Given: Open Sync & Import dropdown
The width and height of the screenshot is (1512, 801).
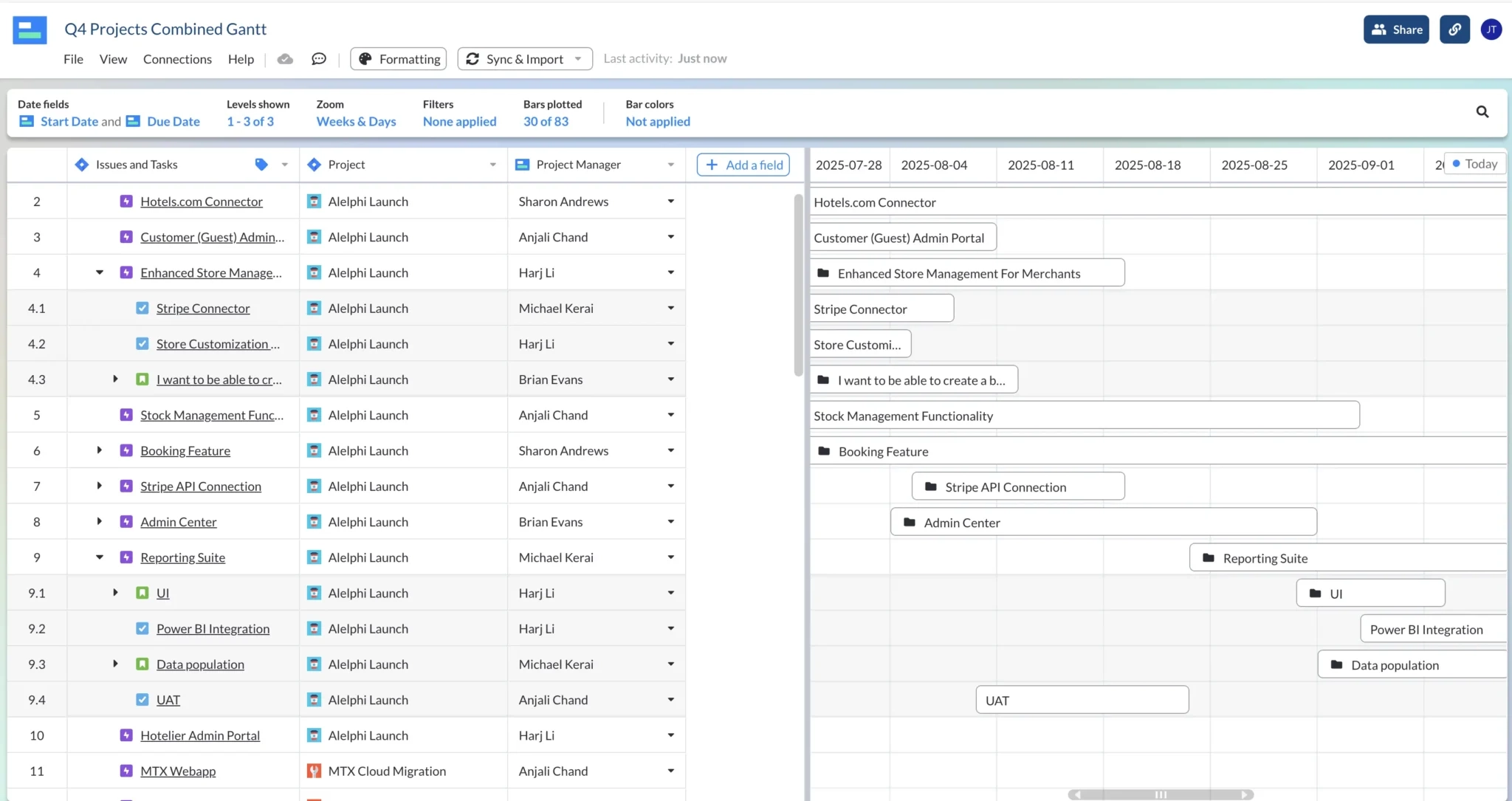Looking at the screenshot, I should pos(525,59).
